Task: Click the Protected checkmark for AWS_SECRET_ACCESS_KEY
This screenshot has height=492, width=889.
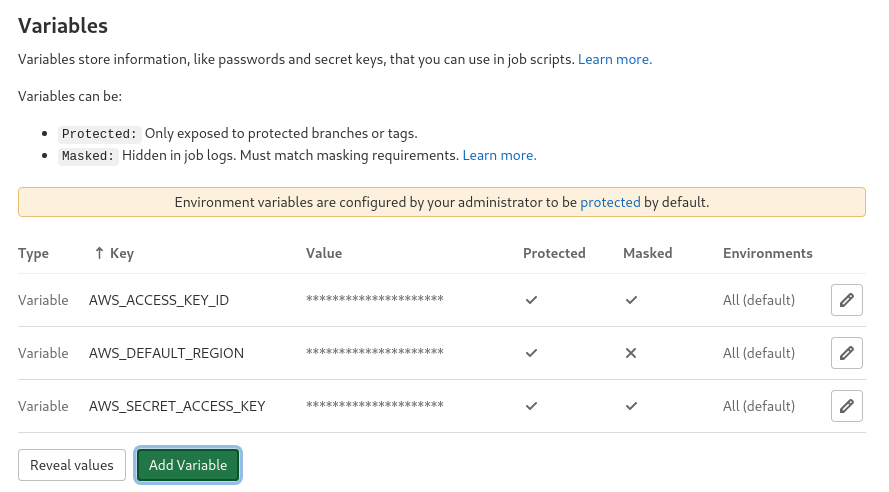Action: (531, 406)
